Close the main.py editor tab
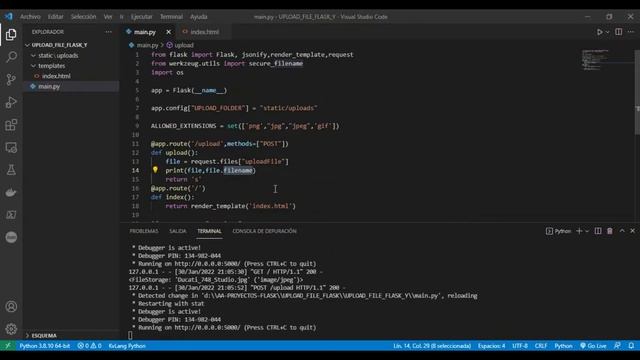 pos(169,32)
